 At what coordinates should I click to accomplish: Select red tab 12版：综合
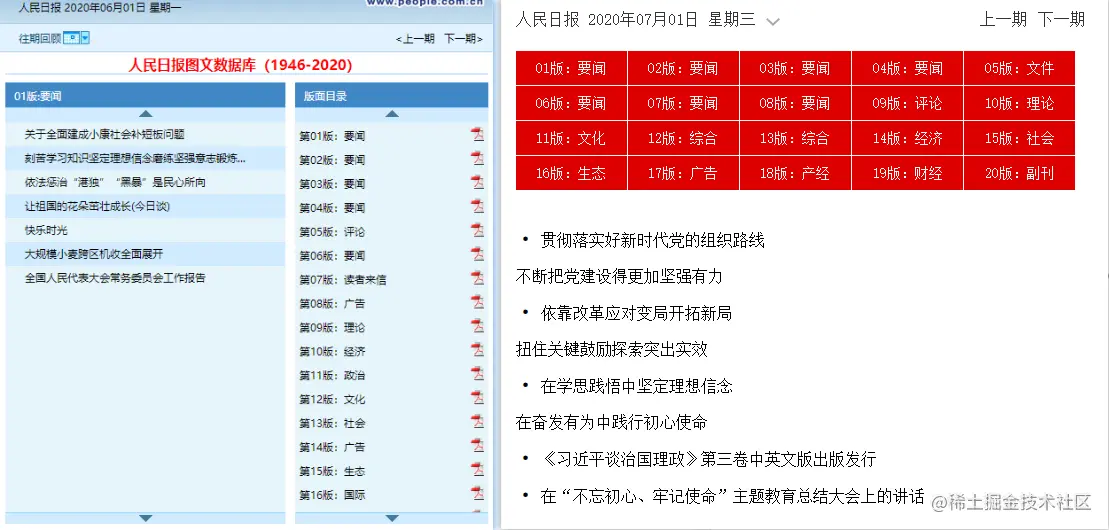coord(683,138)
